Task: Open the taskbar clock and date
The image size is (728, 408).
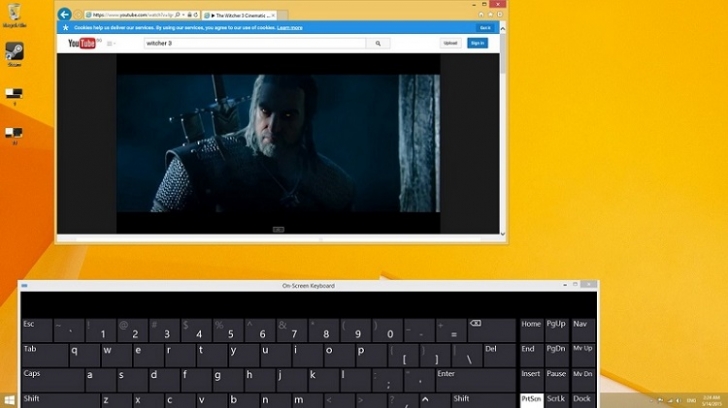Action: 712,401
